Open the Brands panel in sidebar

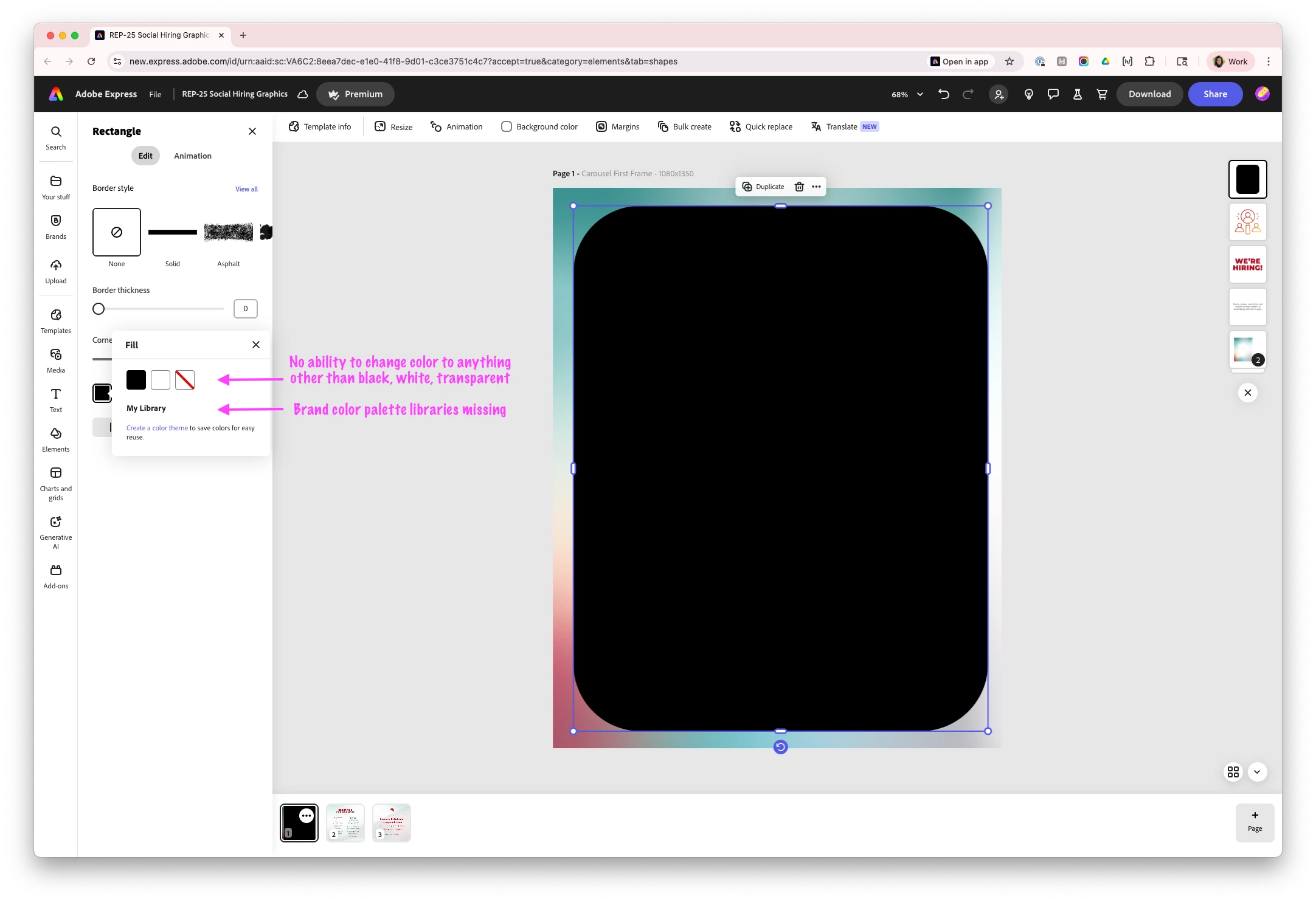point(55,226)
